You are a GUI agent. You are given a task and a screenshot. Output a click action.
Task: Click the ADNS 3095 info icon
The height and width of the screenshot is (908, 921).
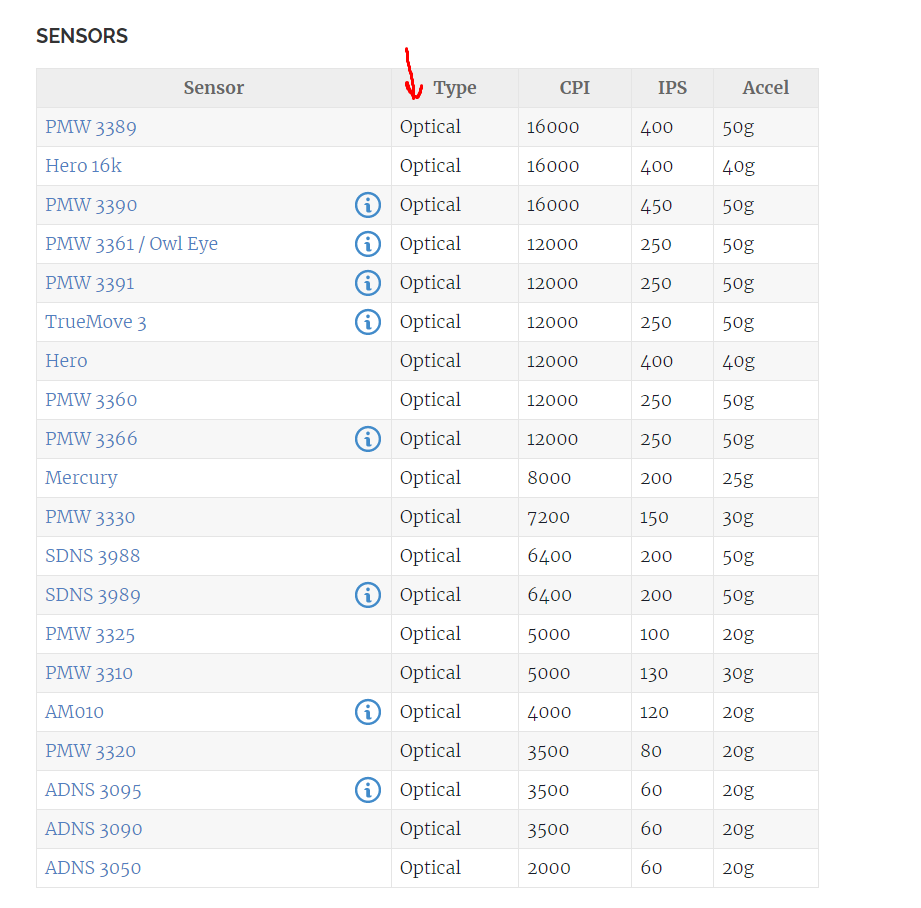[x=368, y=790]
